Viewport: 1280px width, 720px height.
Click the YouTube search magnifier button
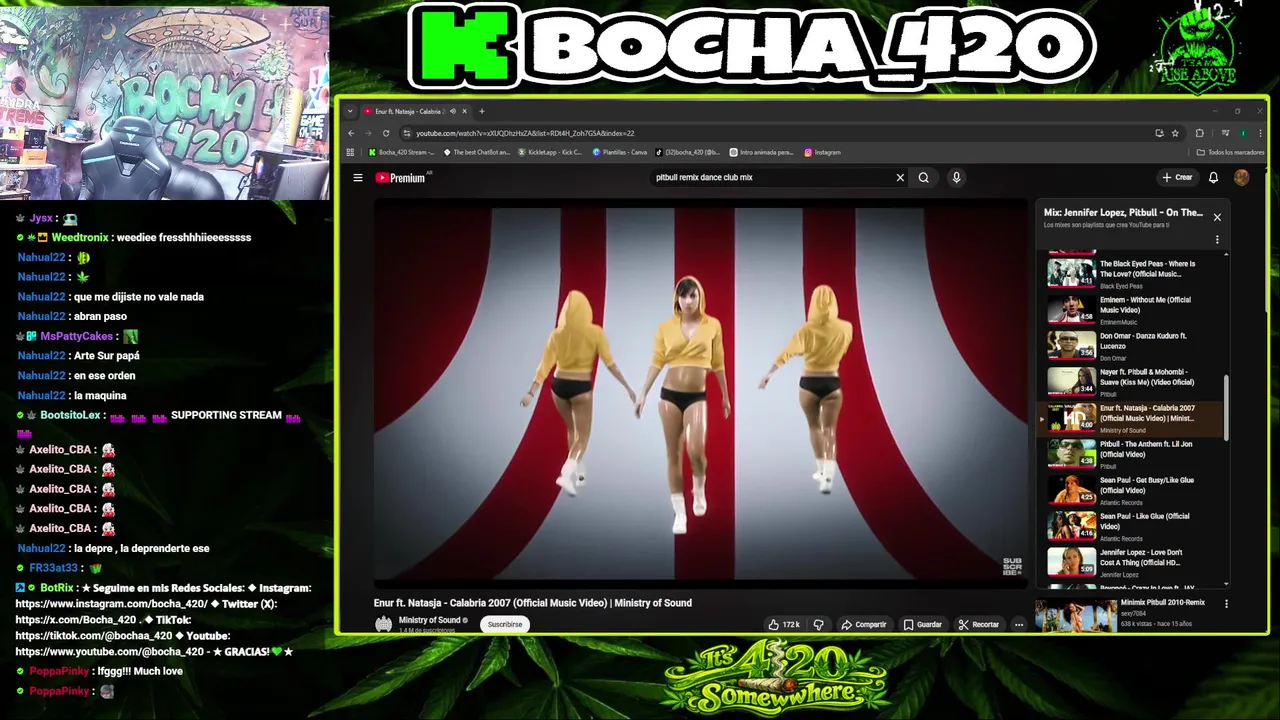pos(923,178)
